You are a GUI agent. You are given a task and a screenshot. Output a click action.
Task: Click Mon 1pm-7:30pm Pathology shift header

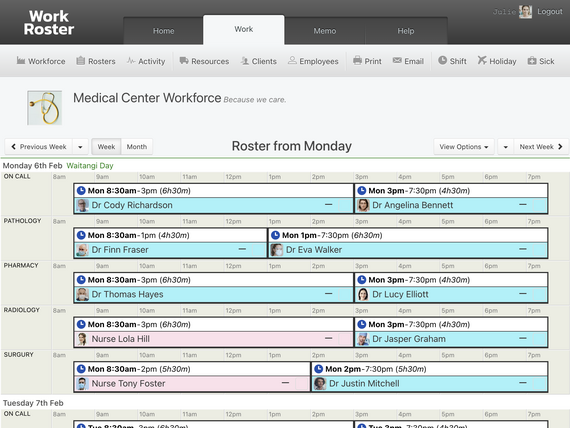408,235
